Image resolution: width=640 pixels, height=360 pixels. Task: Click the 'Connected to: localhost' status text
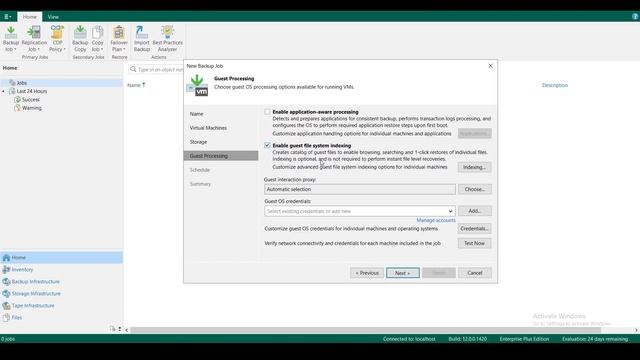[409, 339]
